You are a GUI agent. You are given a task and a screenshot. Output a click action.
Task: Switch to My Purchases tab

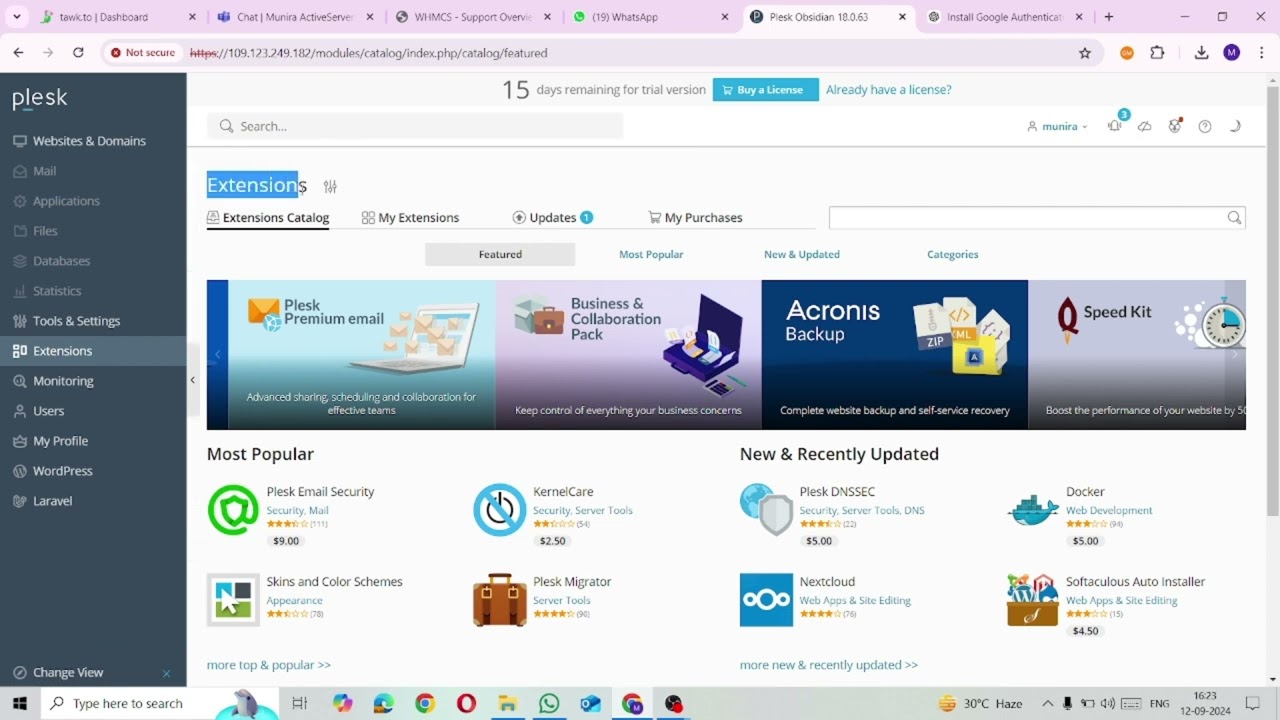click(695, 218)
